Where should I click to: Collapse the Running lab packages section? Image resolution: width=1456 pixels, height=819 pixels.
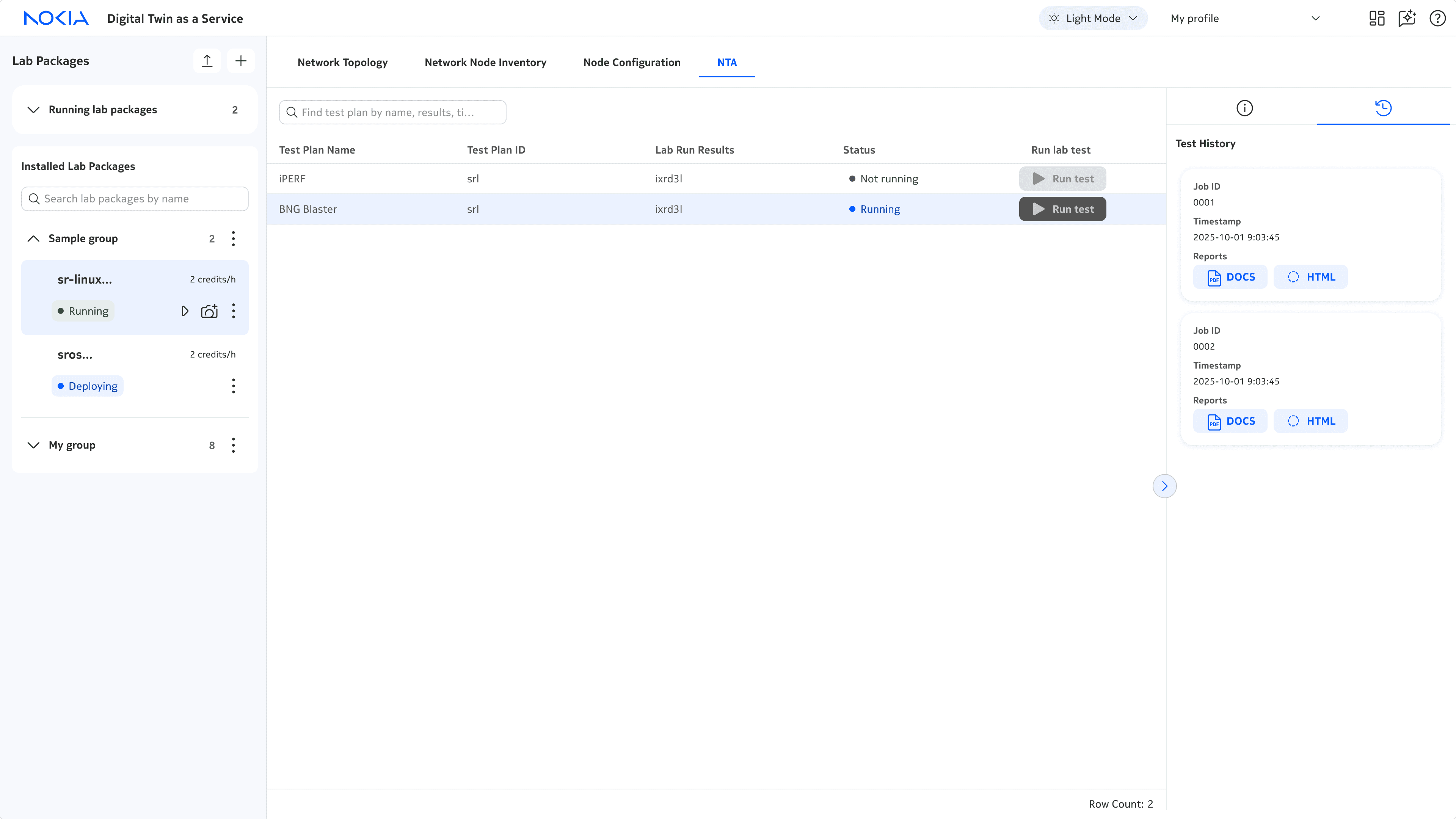pos(33,110)
